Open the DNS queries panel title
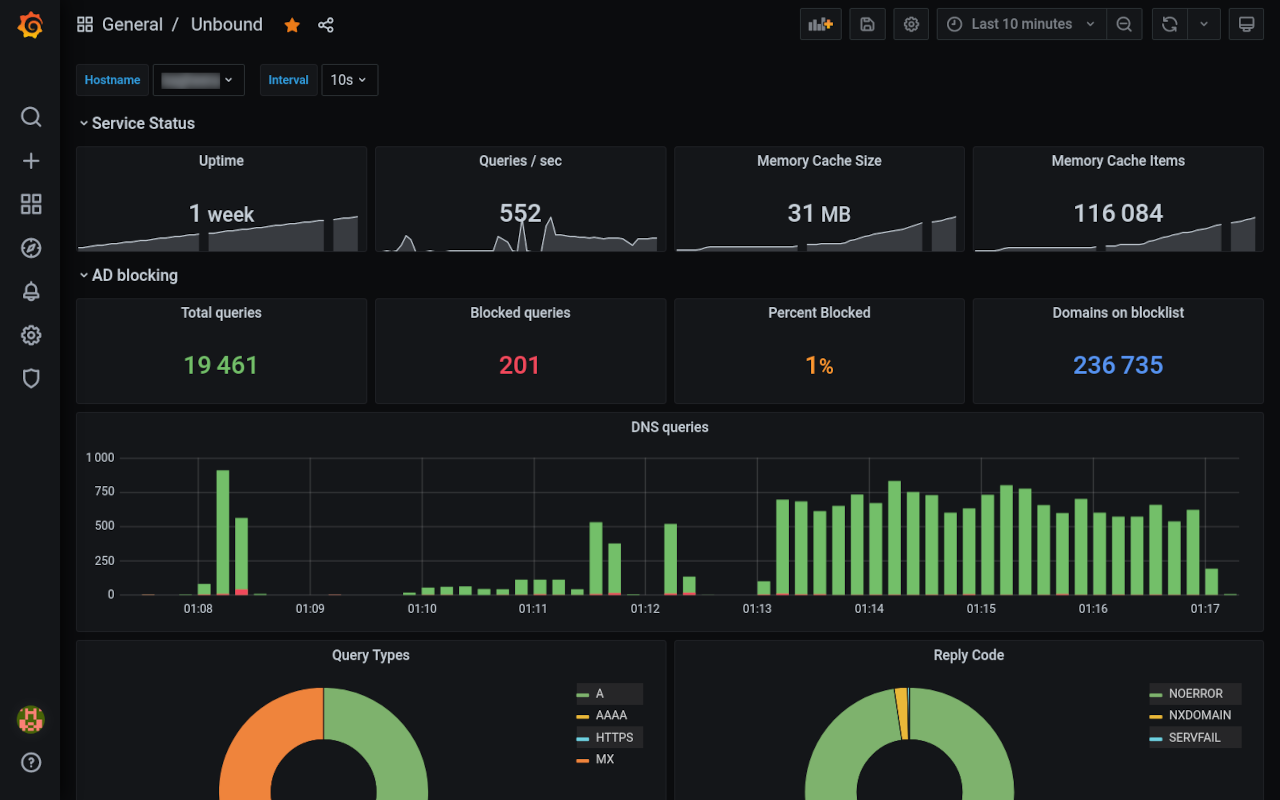This screenshot has width=1280, height=800. point(670,427)
